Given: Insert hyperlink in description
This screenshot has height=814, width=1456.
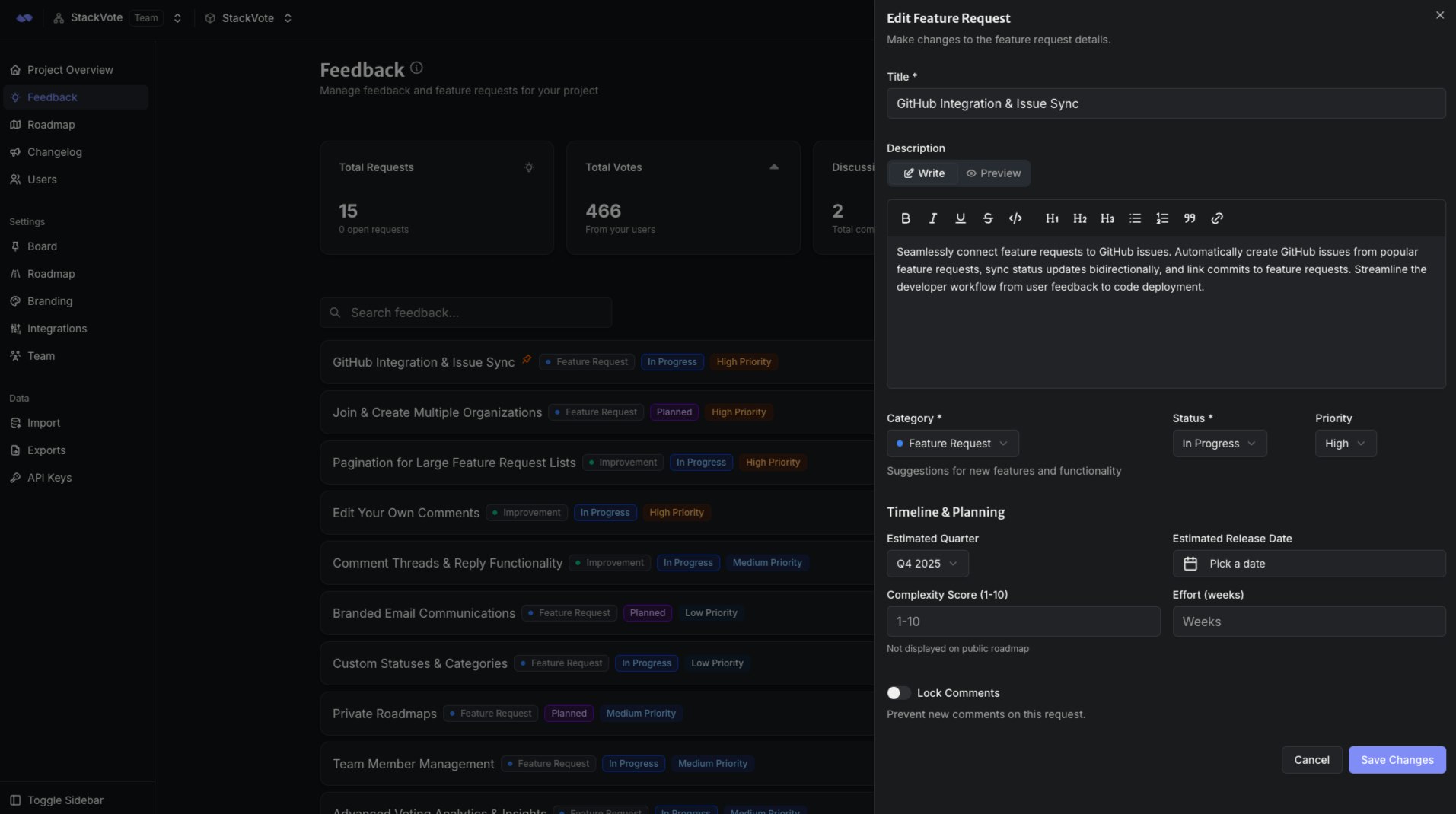Looking at the screenshot, I should coord(1217,218).
